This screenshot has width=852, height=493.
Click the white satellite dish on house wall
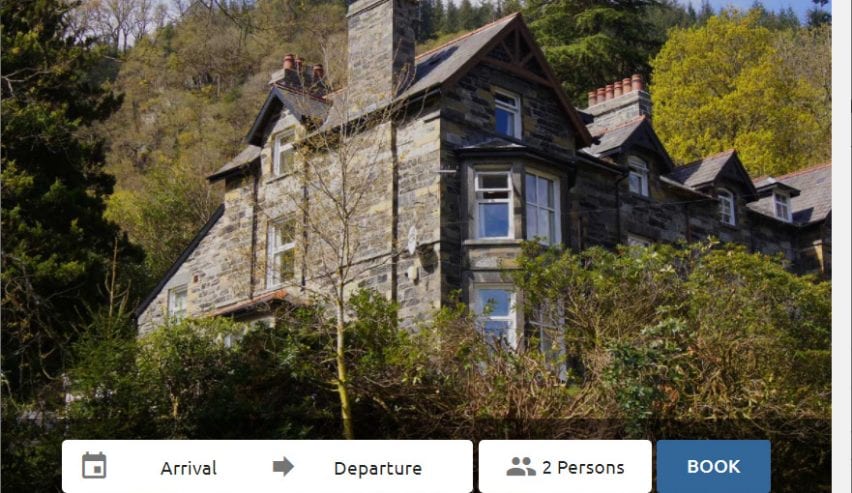pos(412,240)
